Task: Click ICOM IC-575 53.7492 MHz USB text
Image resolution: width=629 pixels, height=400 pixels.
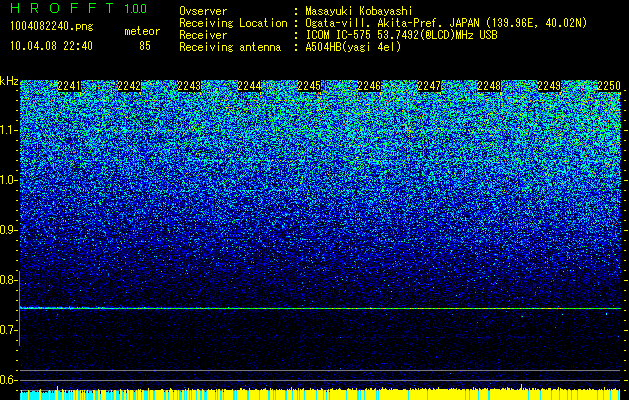Action: click(401, 35)
